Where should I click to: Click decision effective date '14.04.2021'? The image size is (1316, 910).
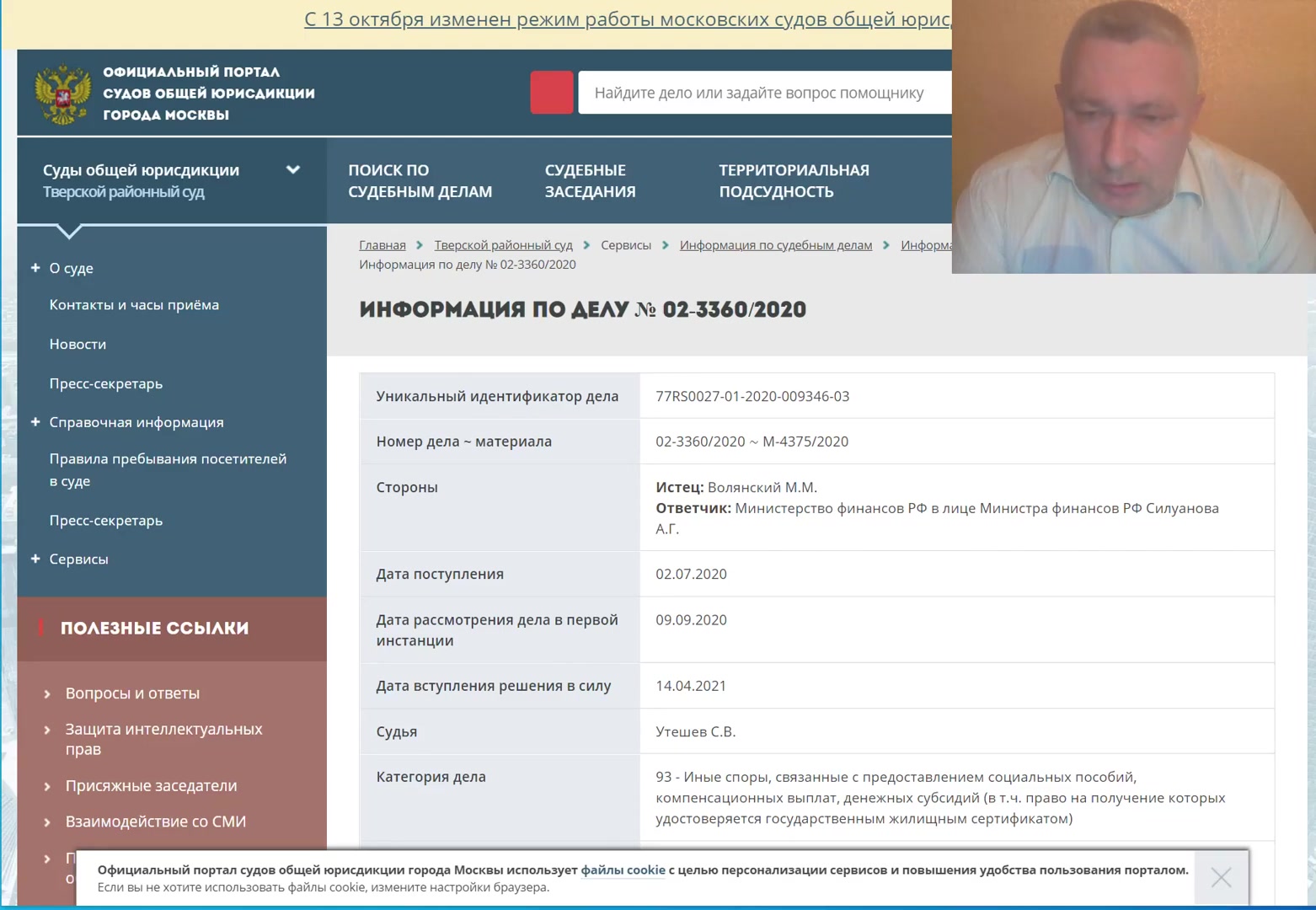pyautogui.click(x=691, y=686)
